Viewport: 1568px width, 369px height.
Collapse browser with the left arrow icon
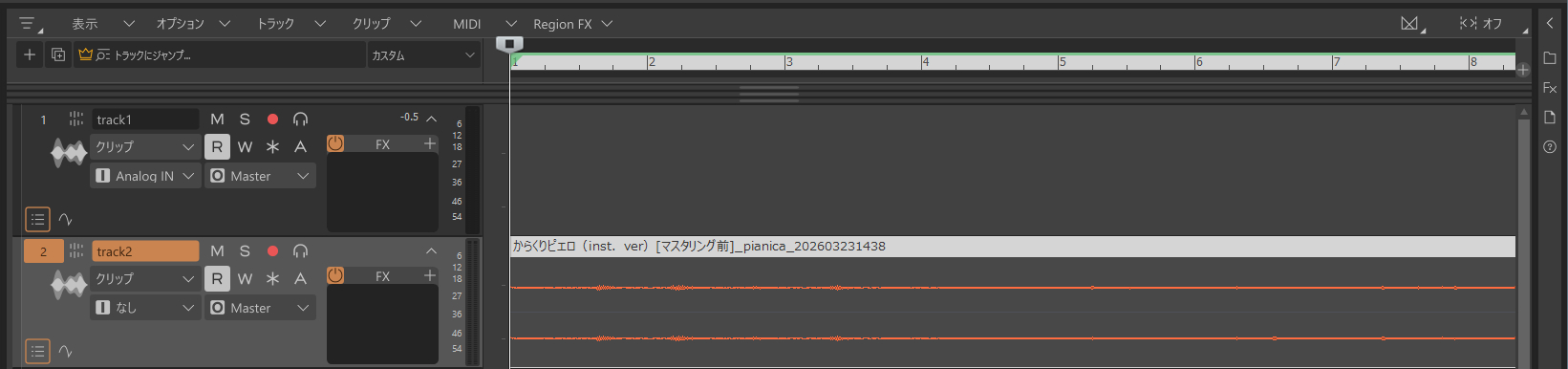pos(1550,23)
